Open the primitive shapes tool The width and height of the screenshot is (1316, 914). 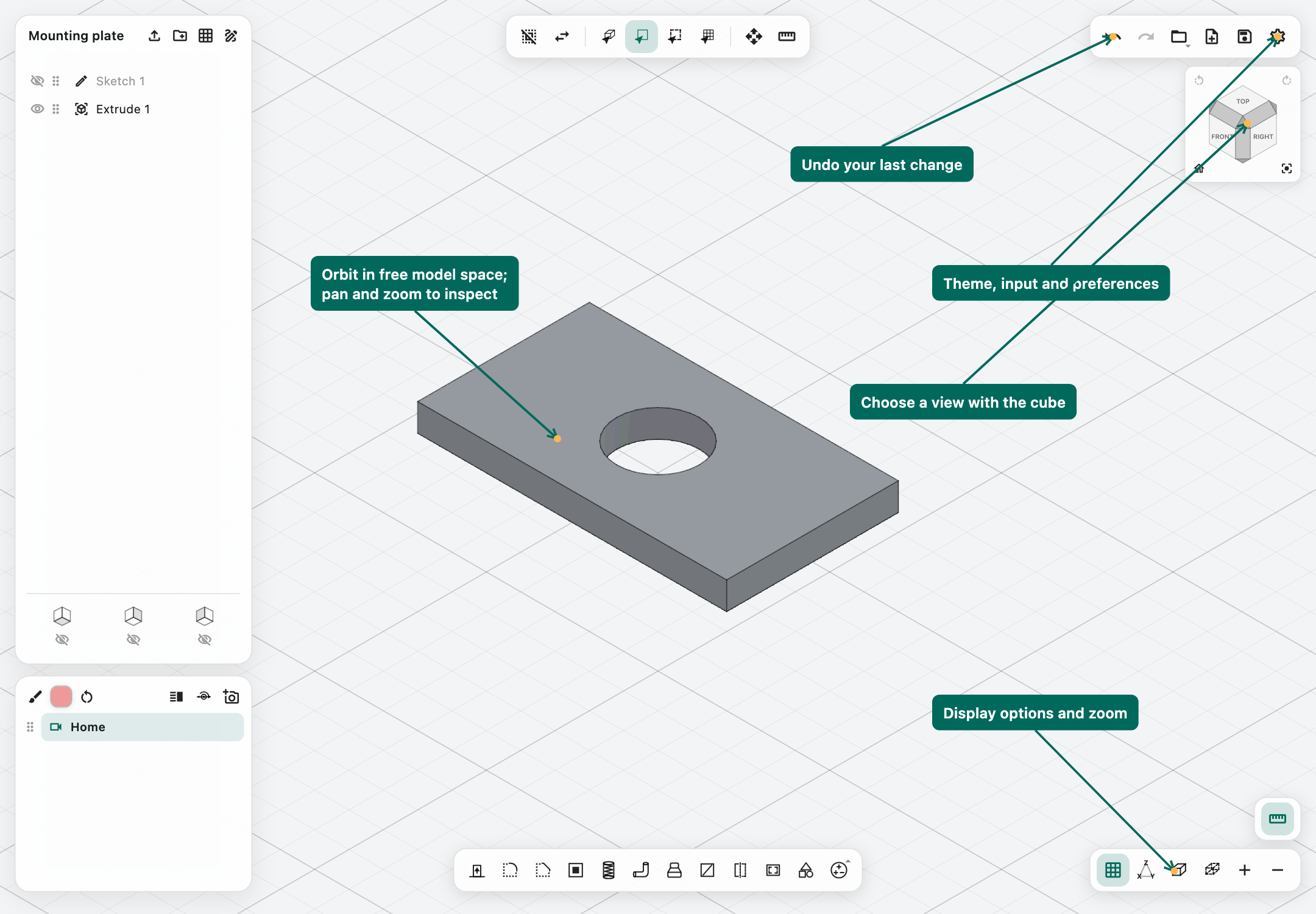(806, 870)
